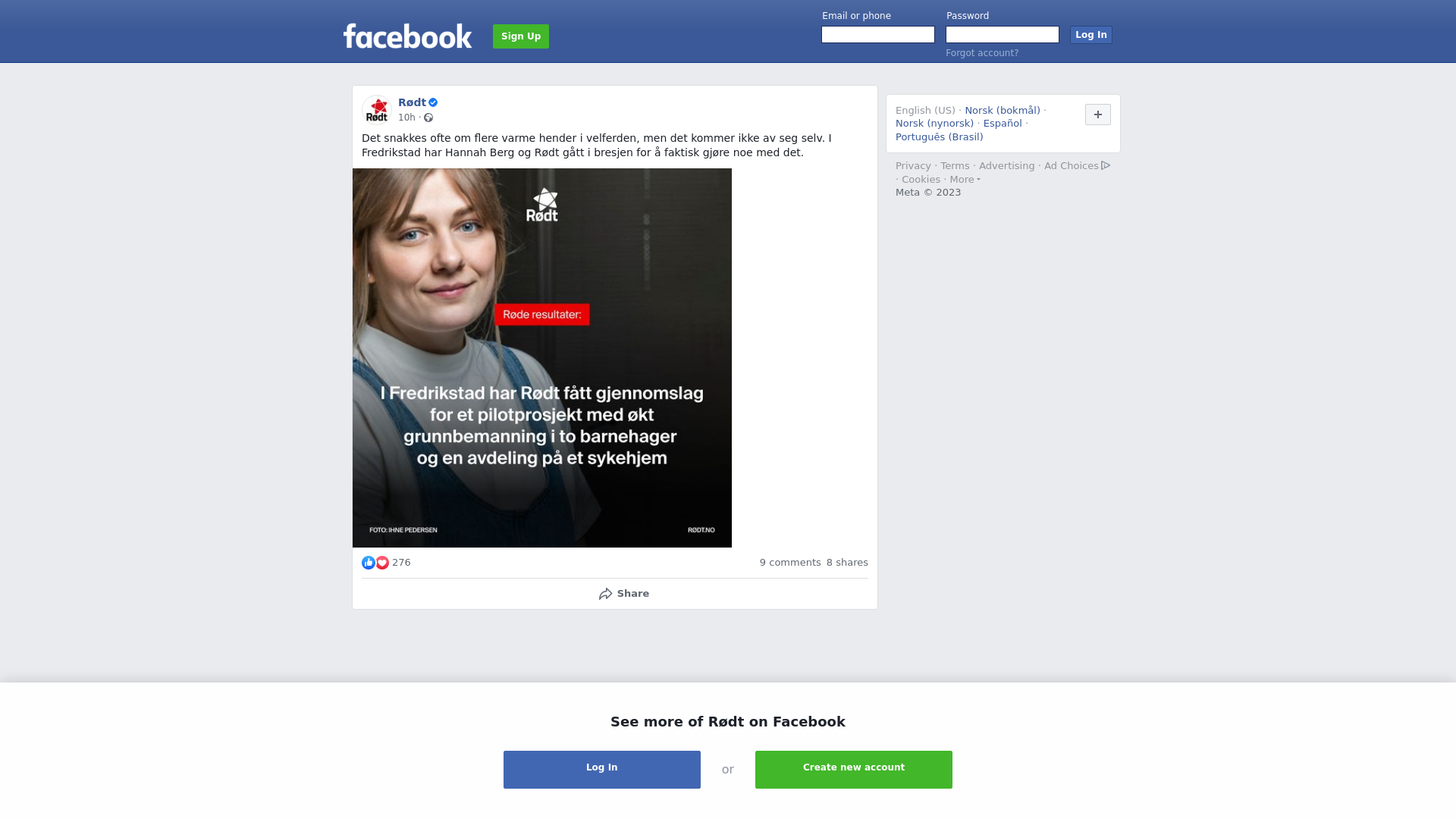Click the Forgot account? link
The width and height of the screenshot is (1456, 819).
[x=982, y=53]
